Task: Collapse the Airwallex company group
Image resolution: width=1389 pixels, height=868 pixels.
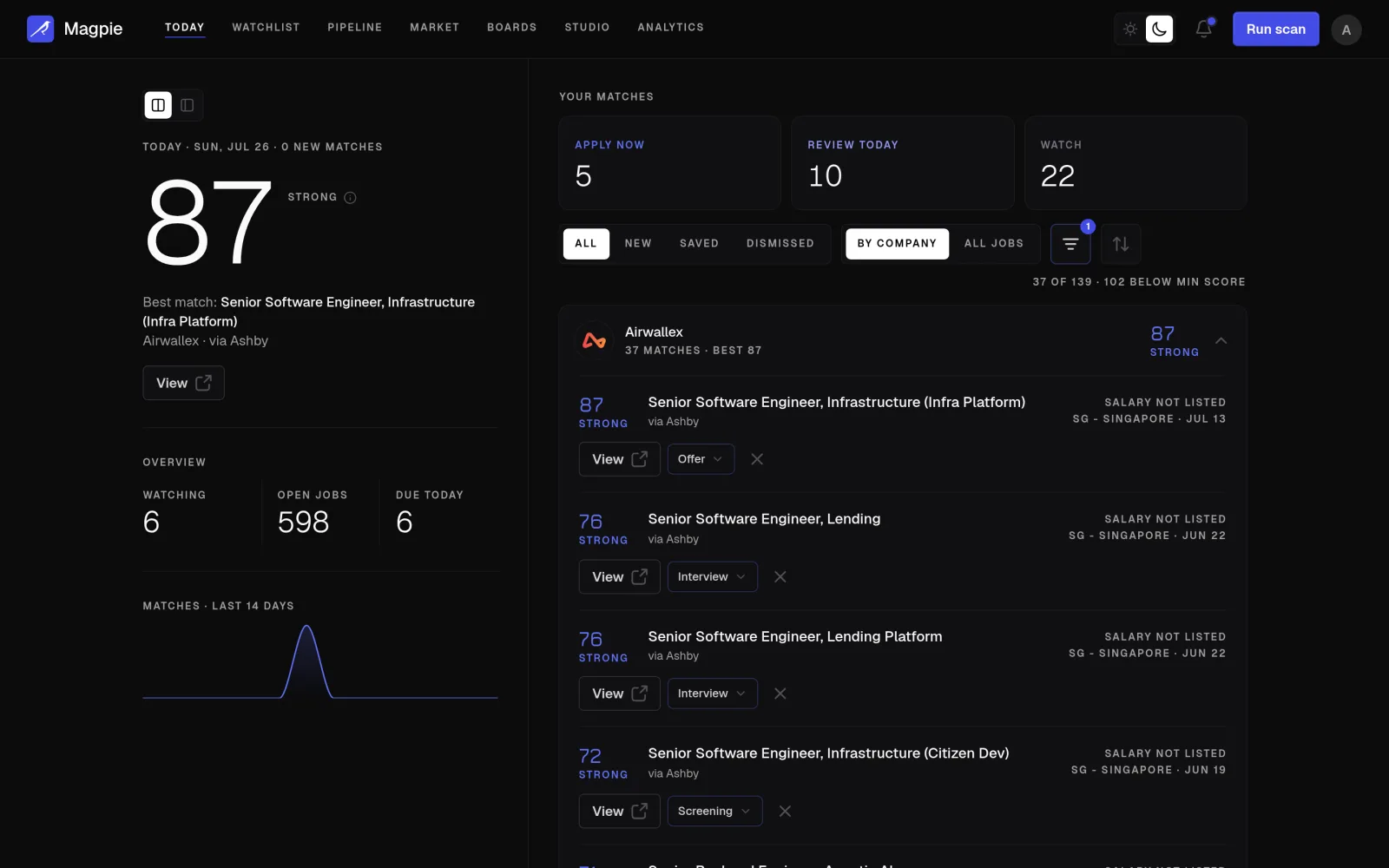Action: tap(1221, 340)
